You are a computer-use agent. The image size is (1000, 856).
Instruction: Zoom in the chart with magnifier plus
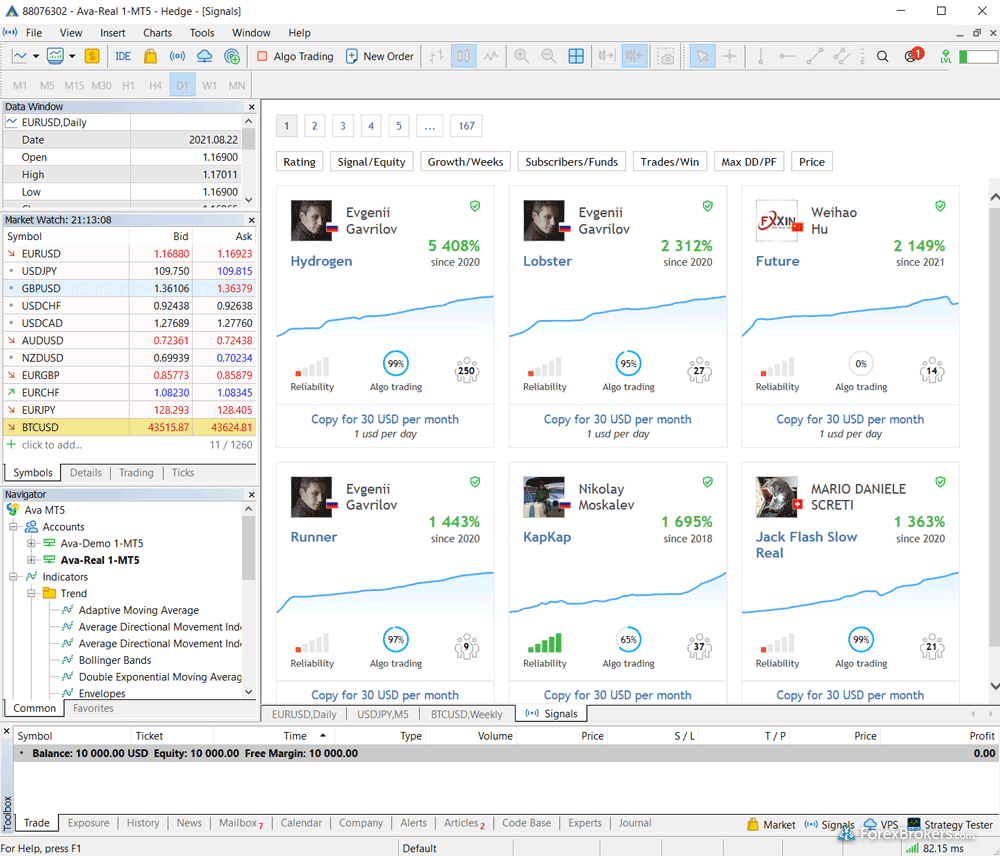click(522, 56)
